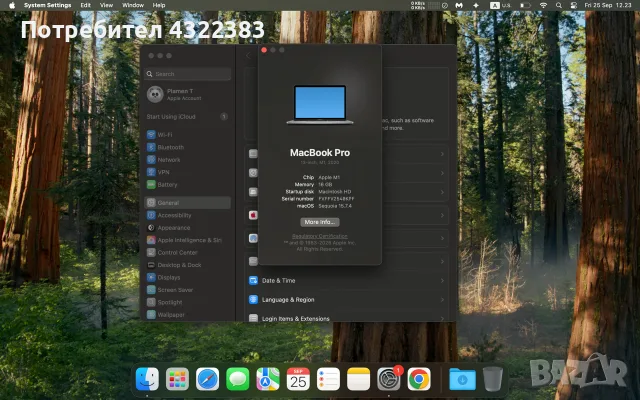Select Network in the Settings sidebar
Image resolution: width=640 pixels, height=400 pixels.
pyautogui.click(x=187, y=160)
